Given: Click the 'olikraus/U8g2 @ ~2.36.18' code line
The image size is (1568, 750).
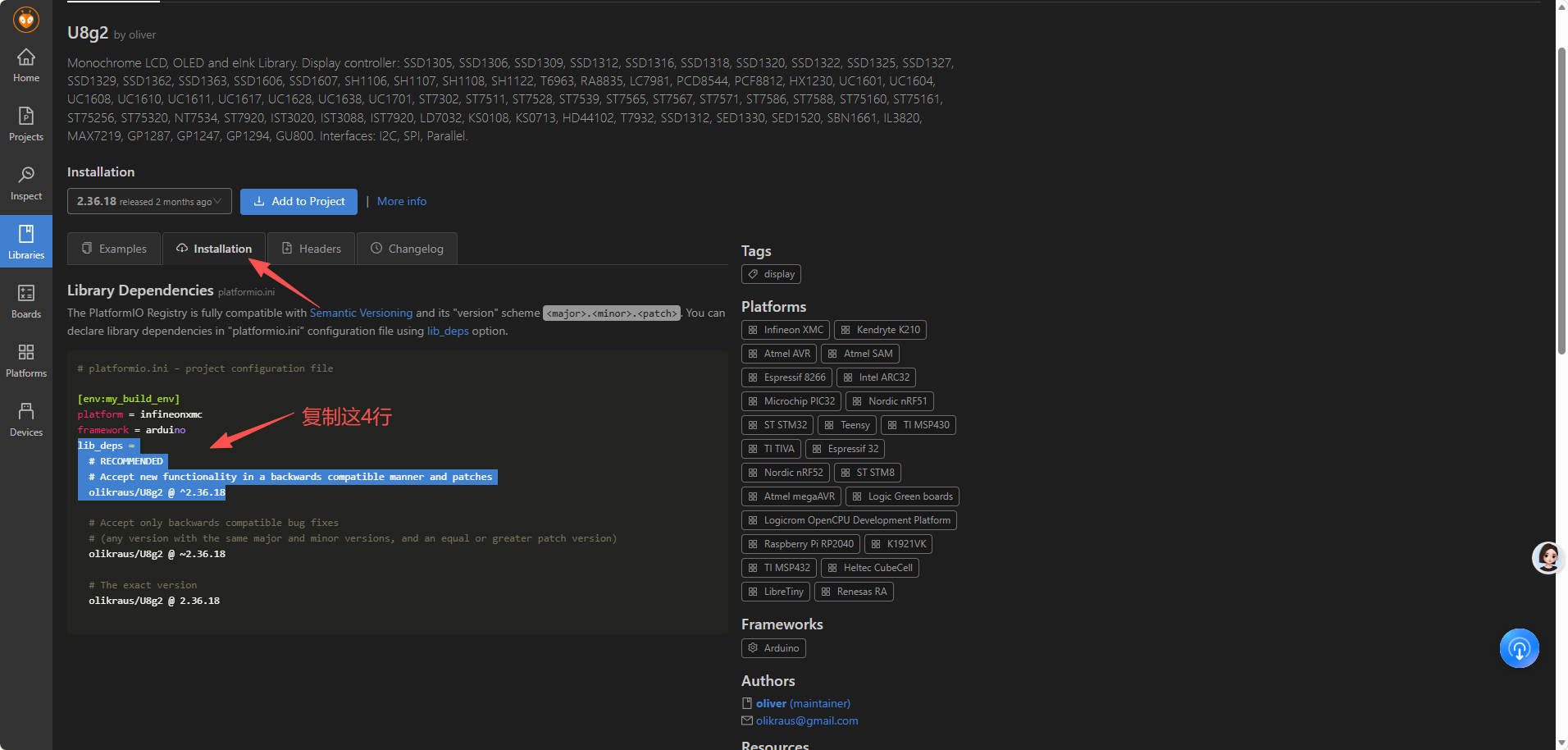Looking at the screenshot, I should pos(157,554).
